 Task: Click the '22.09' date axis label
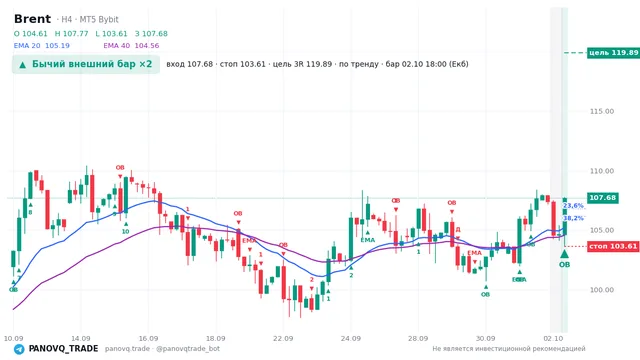pyautogui.click(x=283, y=338)
